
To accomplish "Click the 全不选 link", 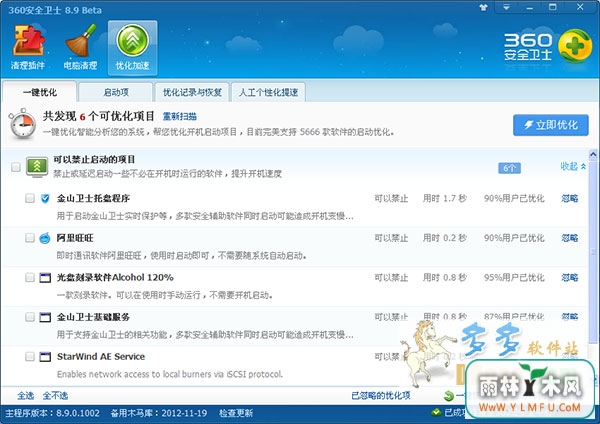I will point(55,396).
